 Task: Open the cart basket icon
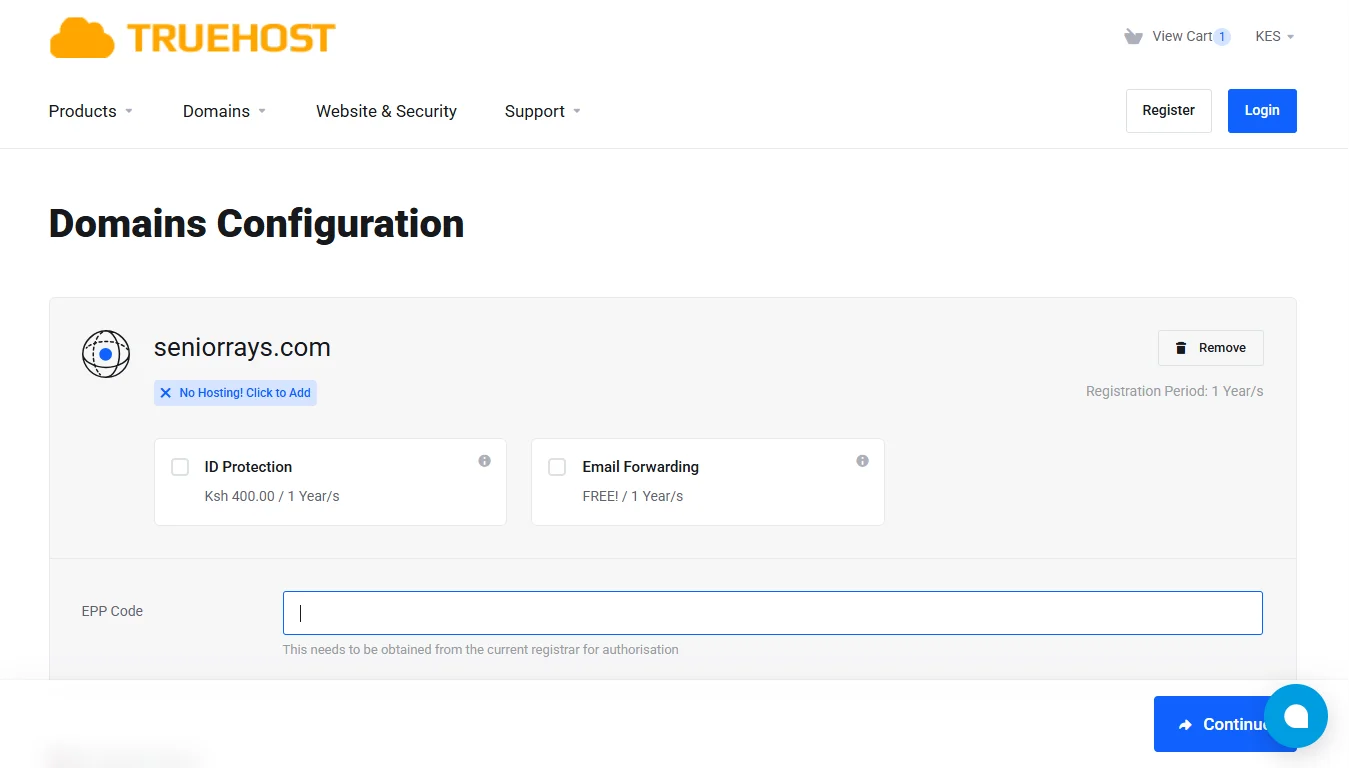(x=1133, y=36)
